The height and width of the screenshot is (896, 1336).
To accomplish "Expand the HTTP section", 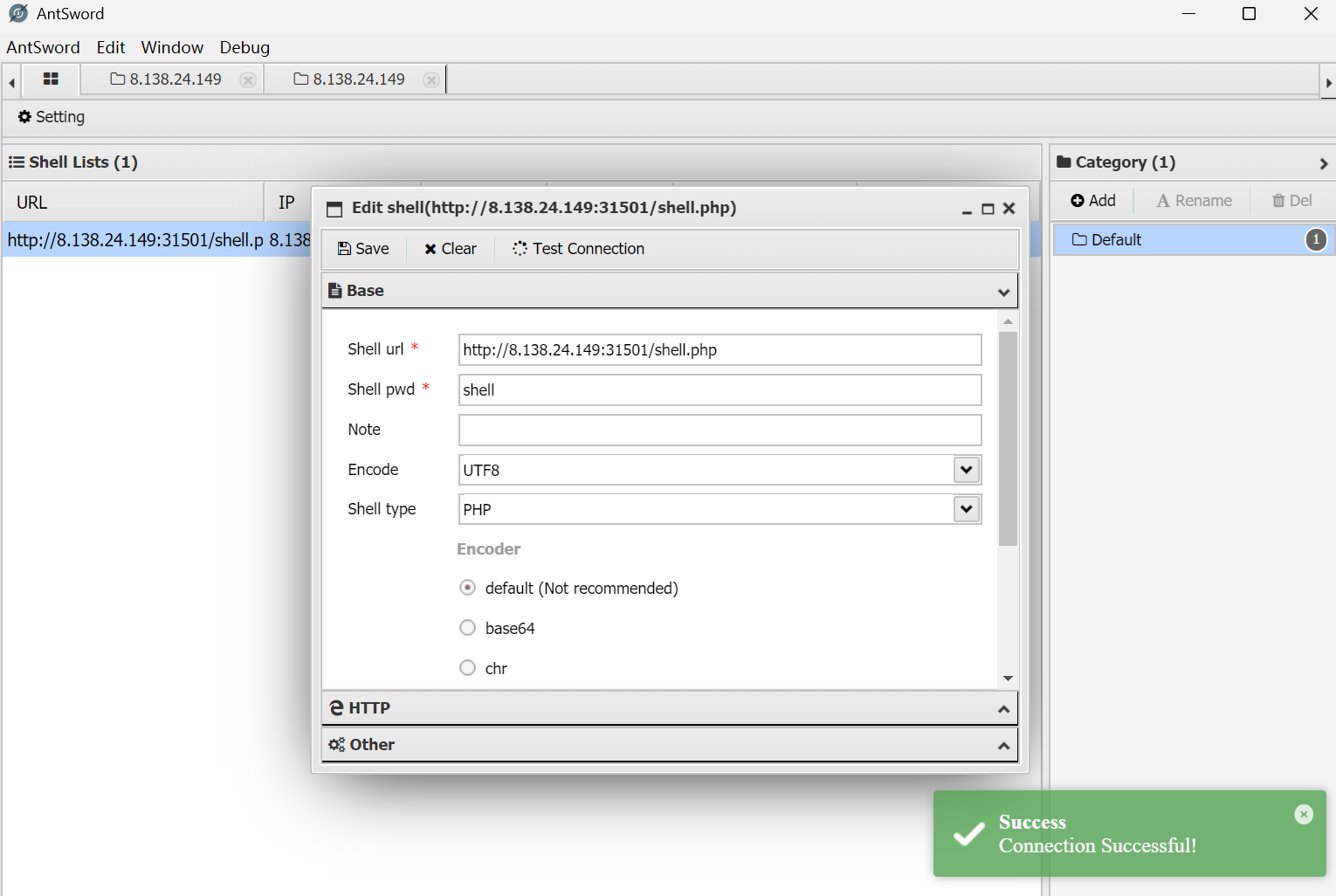I will 669,708.
